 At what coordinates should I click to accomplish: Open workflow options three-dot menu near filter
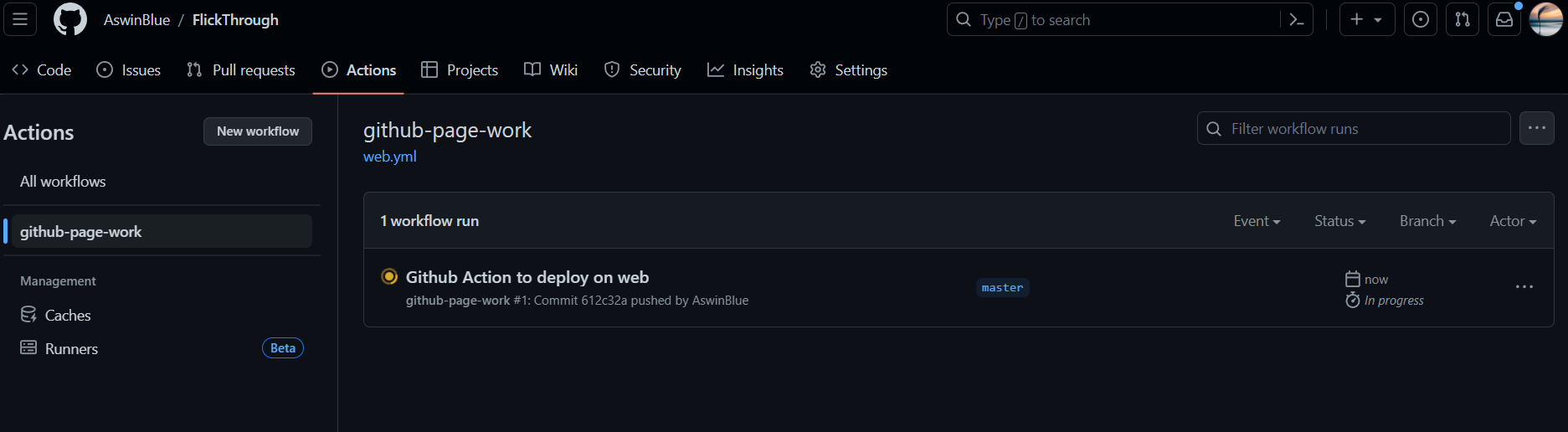pos(1537,128)
